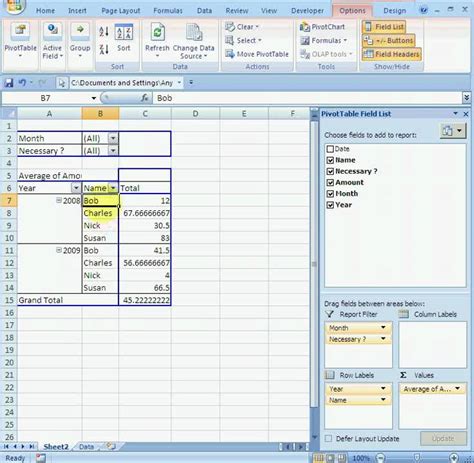Collapse the 2008 year group

pyautogui.click(x=59, y=200)
